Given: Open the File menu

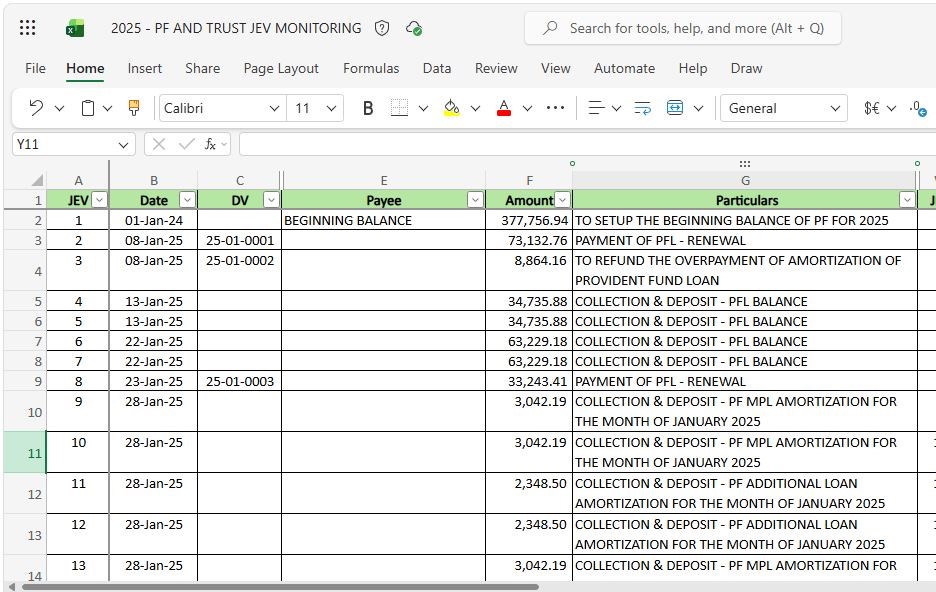Looking at the screenshot, I should click(x=35, y=68).
